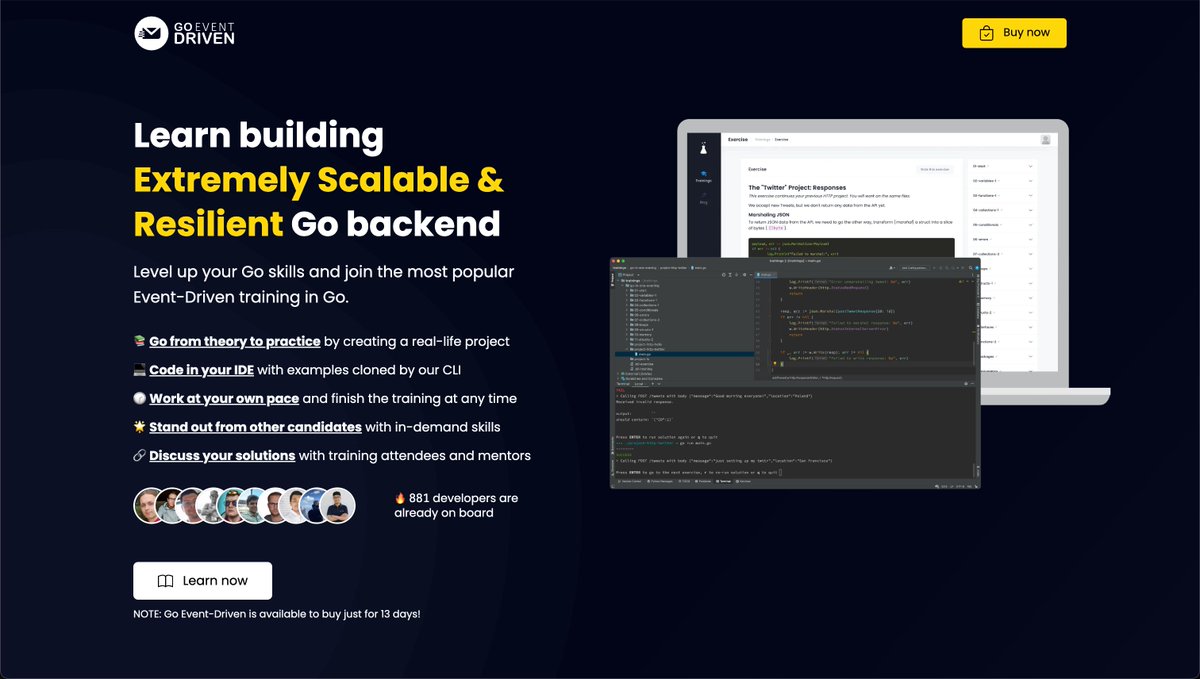Click the yellow "Extremely Scalable &" heading text

pos(318,180)
